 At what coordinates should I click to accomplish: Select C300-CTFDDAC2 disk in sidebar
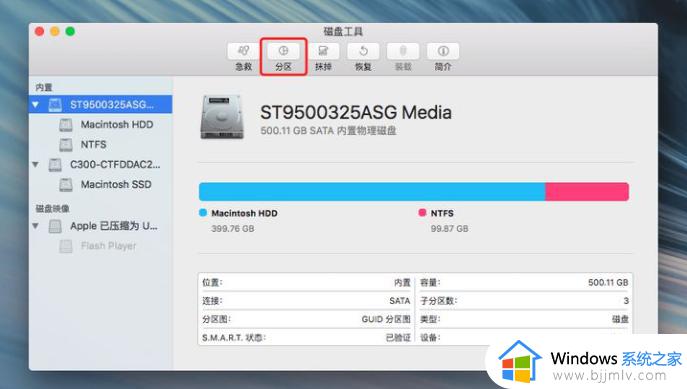tap(115, 165)
